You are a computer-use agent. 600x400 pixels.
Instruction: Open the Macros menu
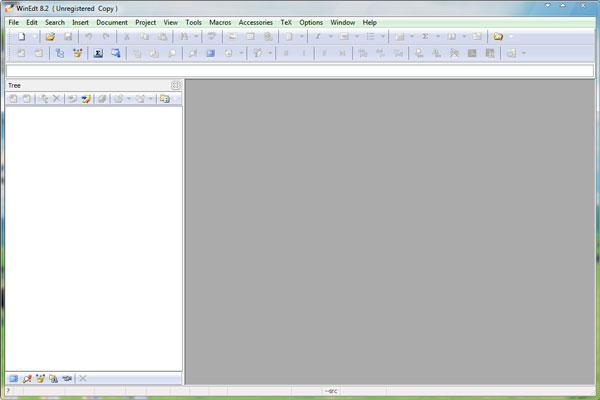(x=220, y=22)
